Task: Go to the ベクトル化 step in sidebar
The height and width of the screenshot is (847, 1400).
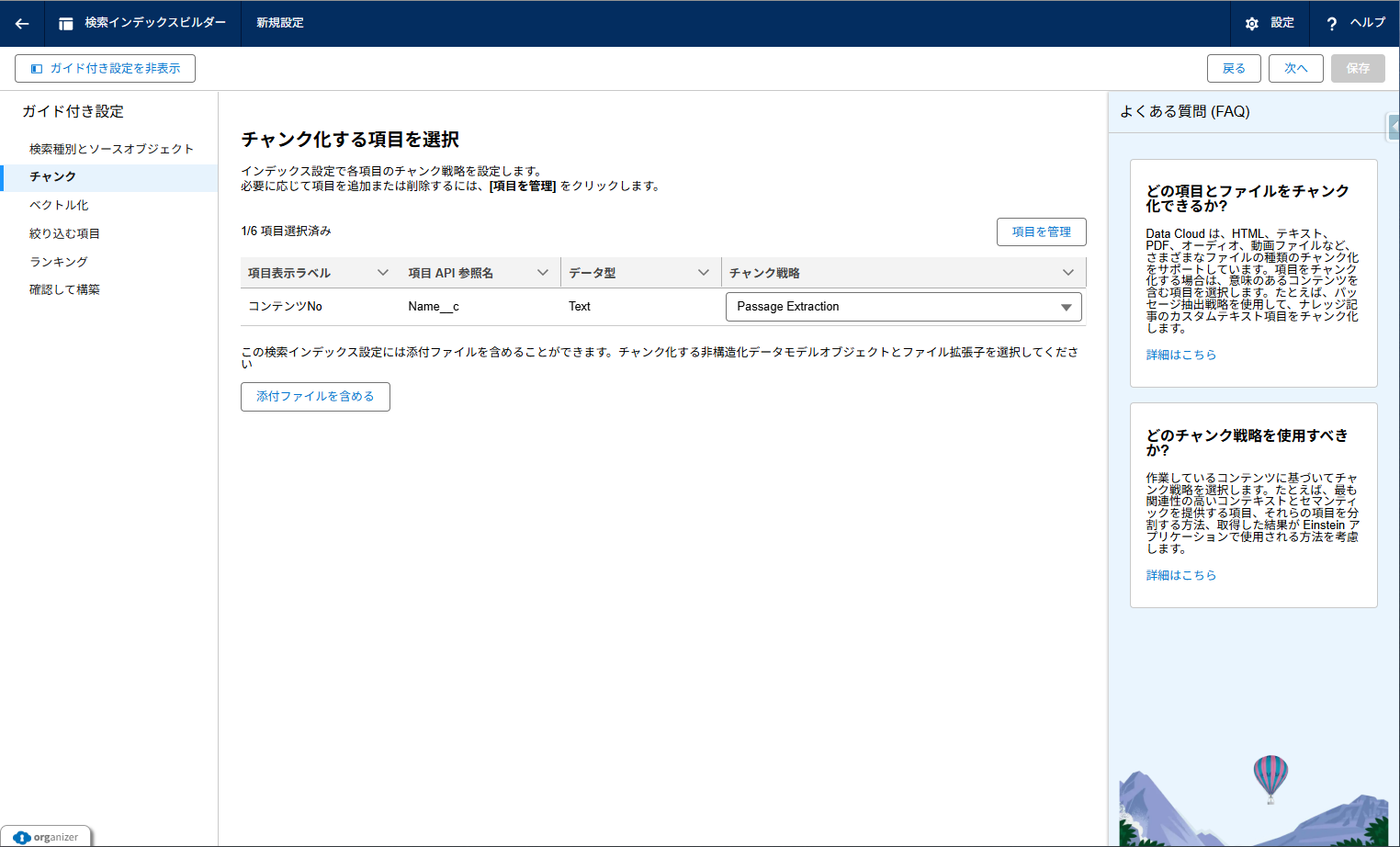Action: point(59,205)
